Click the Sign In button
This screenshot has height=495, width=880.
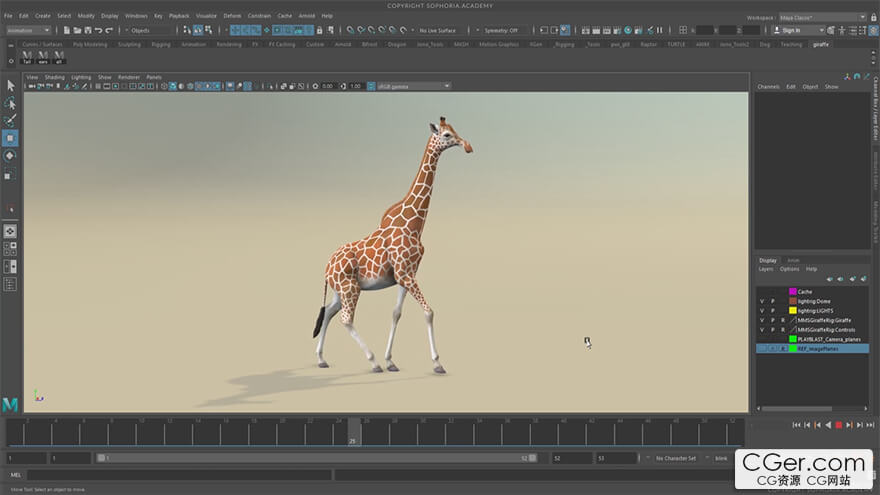point(794,30)
